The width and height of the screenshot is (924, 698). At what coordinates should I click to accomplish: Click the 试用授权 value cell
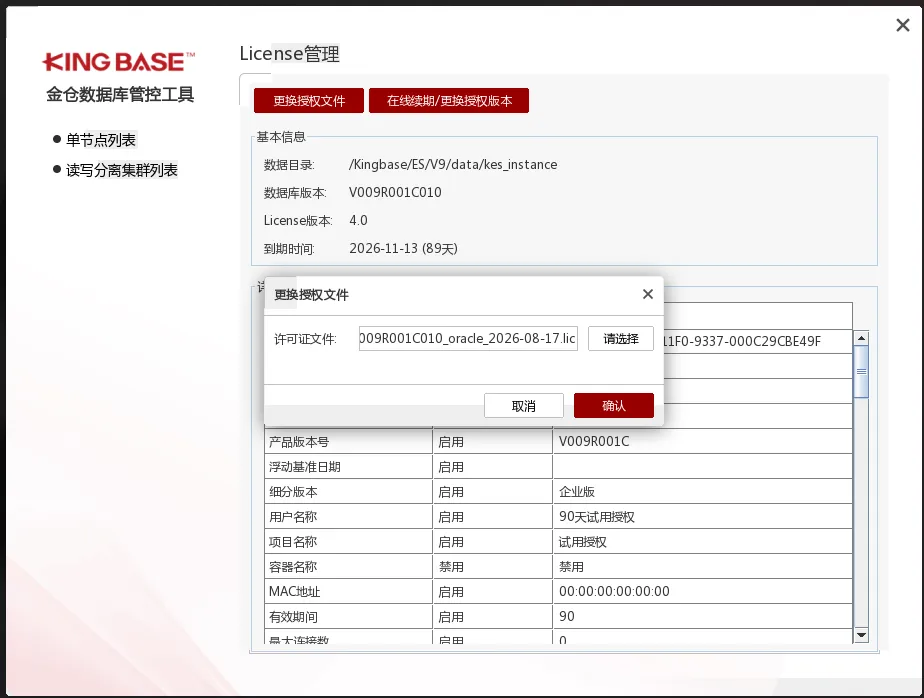coord(702,541)
